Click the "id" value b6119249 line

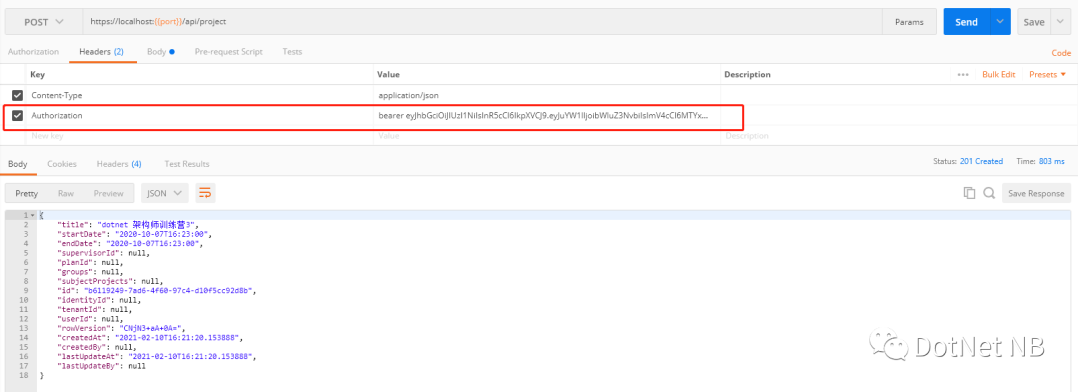157,291
